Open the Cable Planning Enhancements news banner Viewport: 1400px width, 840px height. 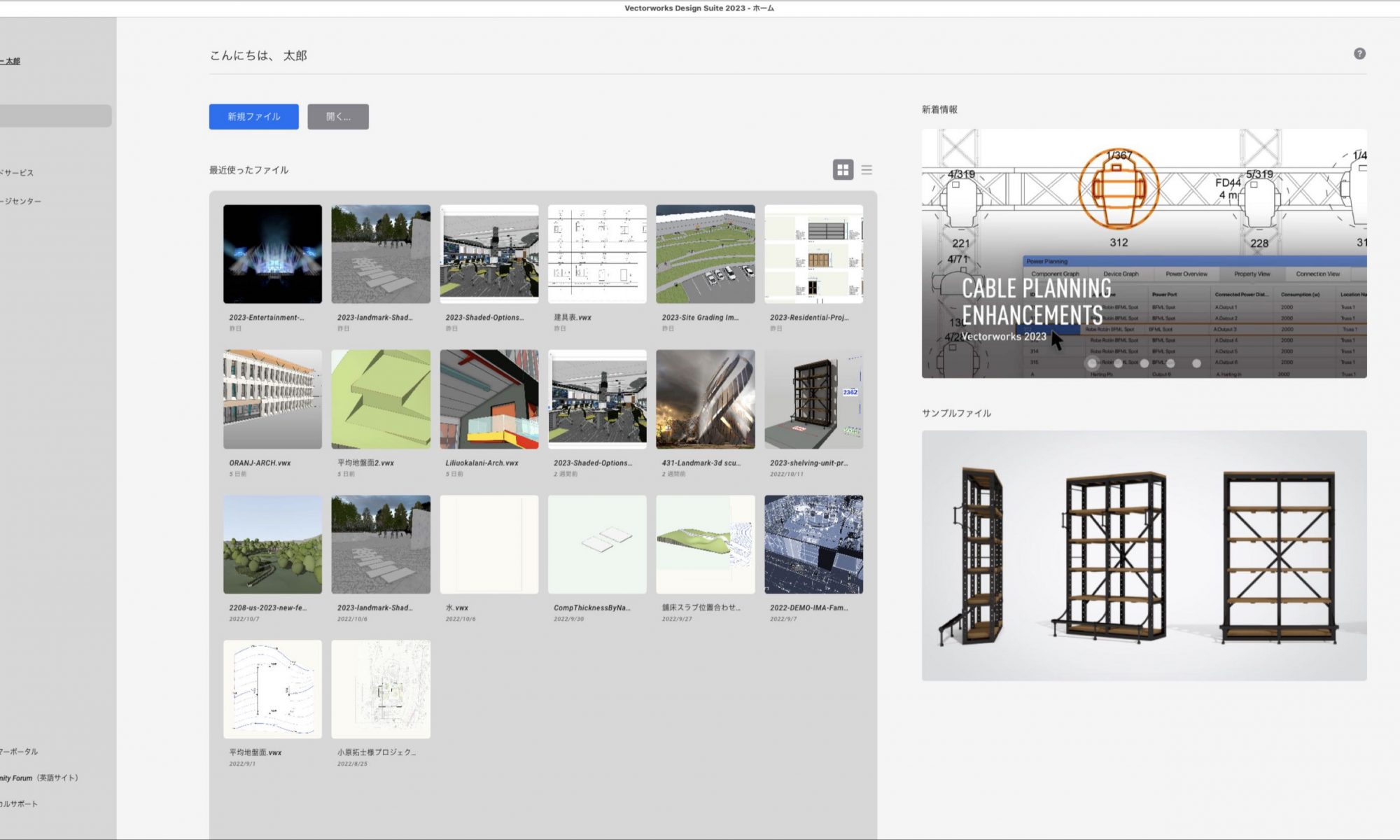tap(1144, 253)
